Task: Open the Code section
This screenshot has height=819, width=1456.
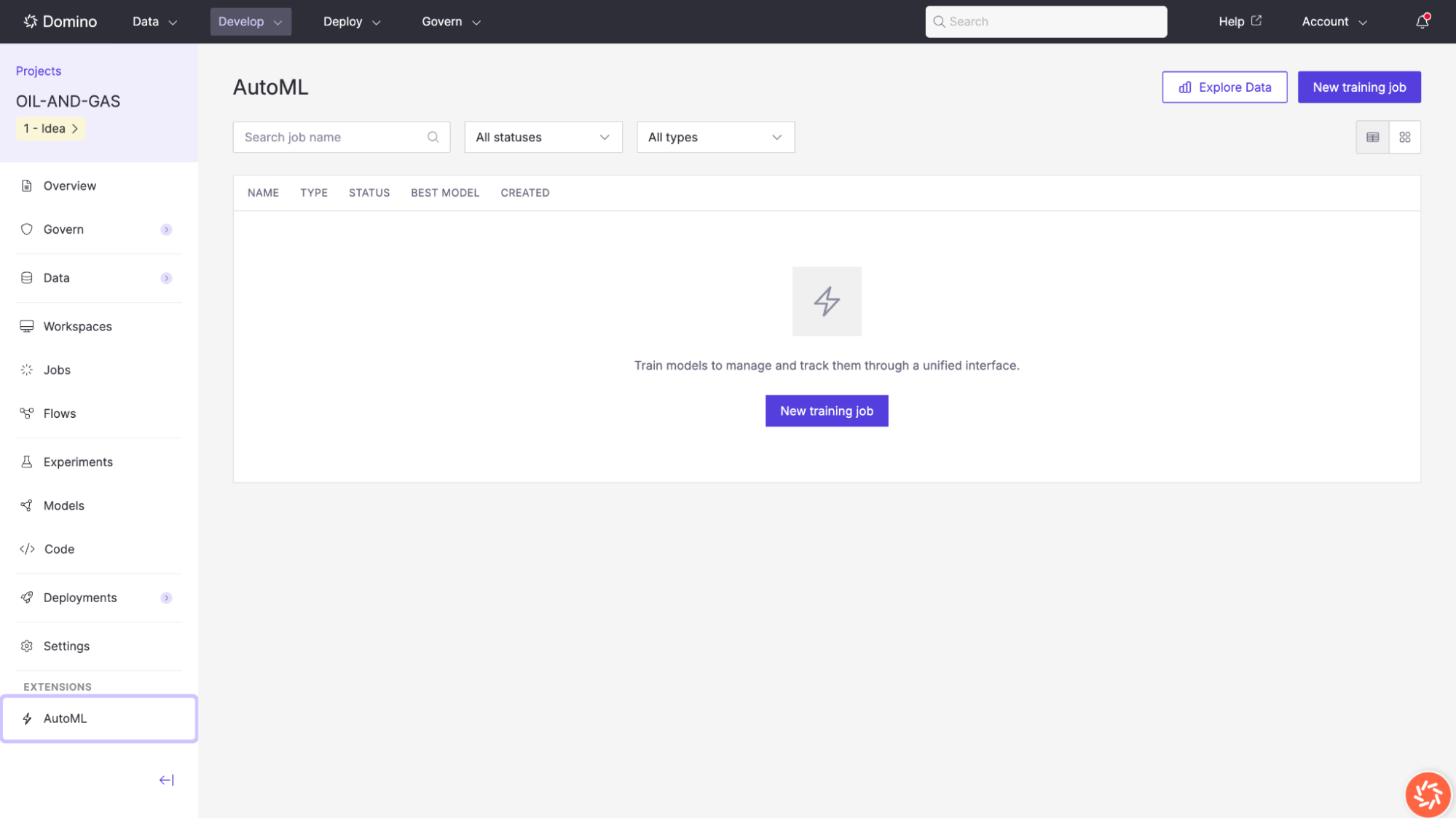Action: (59, 549)
